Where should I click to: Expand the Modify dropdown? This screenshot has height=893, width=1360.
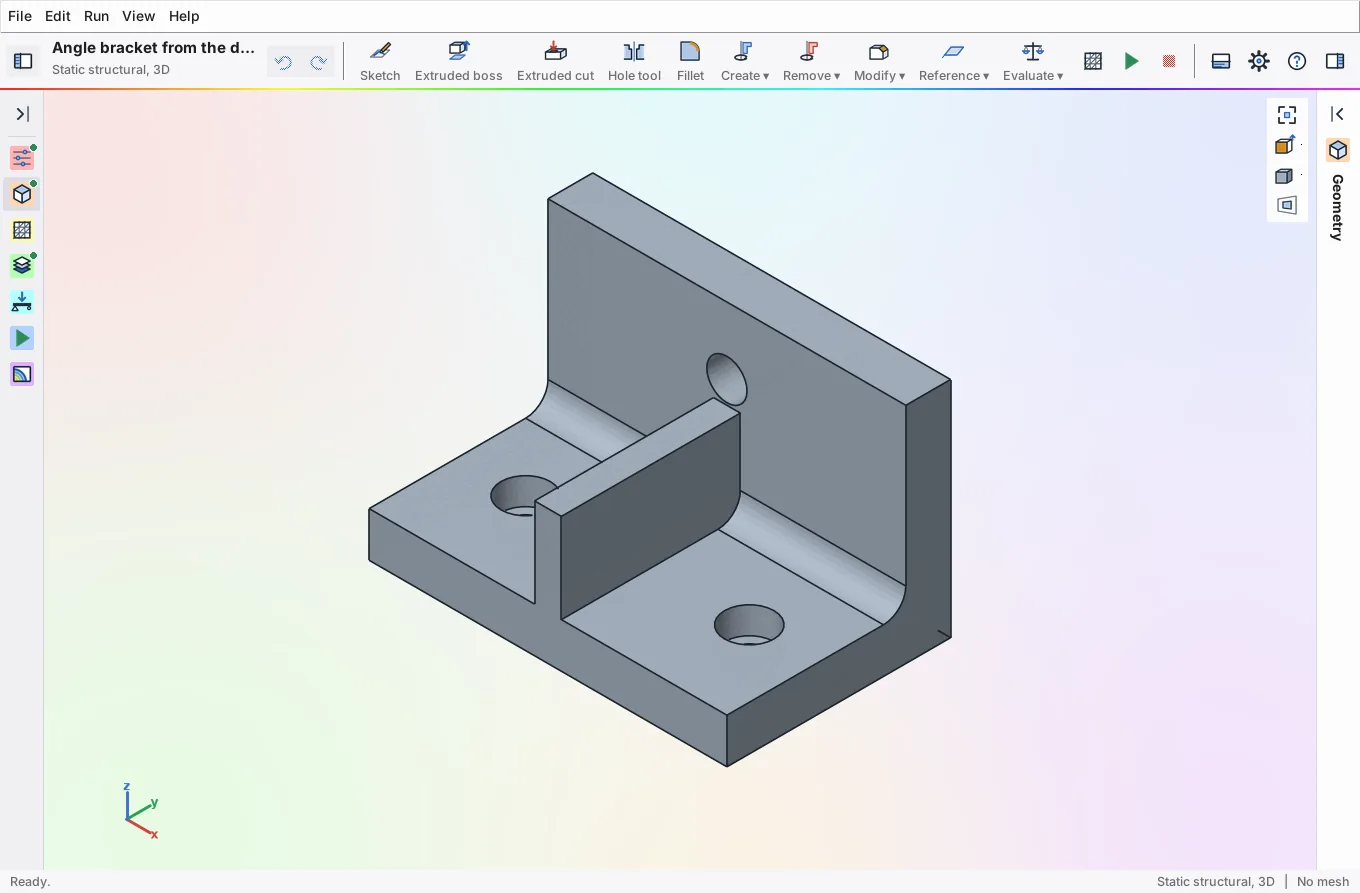pyautogui.click(x=879, y=61)
